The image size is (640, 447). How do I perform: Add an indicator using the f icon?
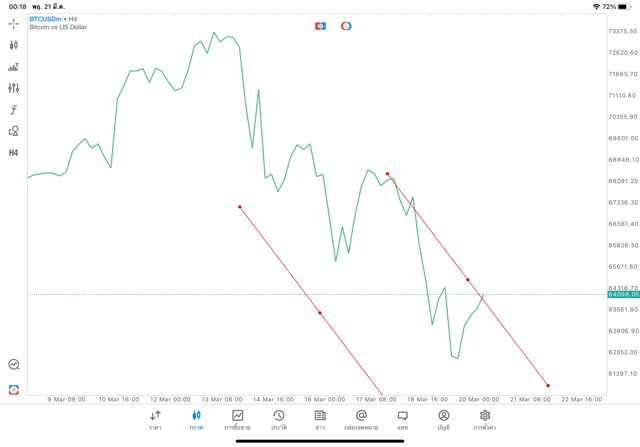click(x=14, y=110)
